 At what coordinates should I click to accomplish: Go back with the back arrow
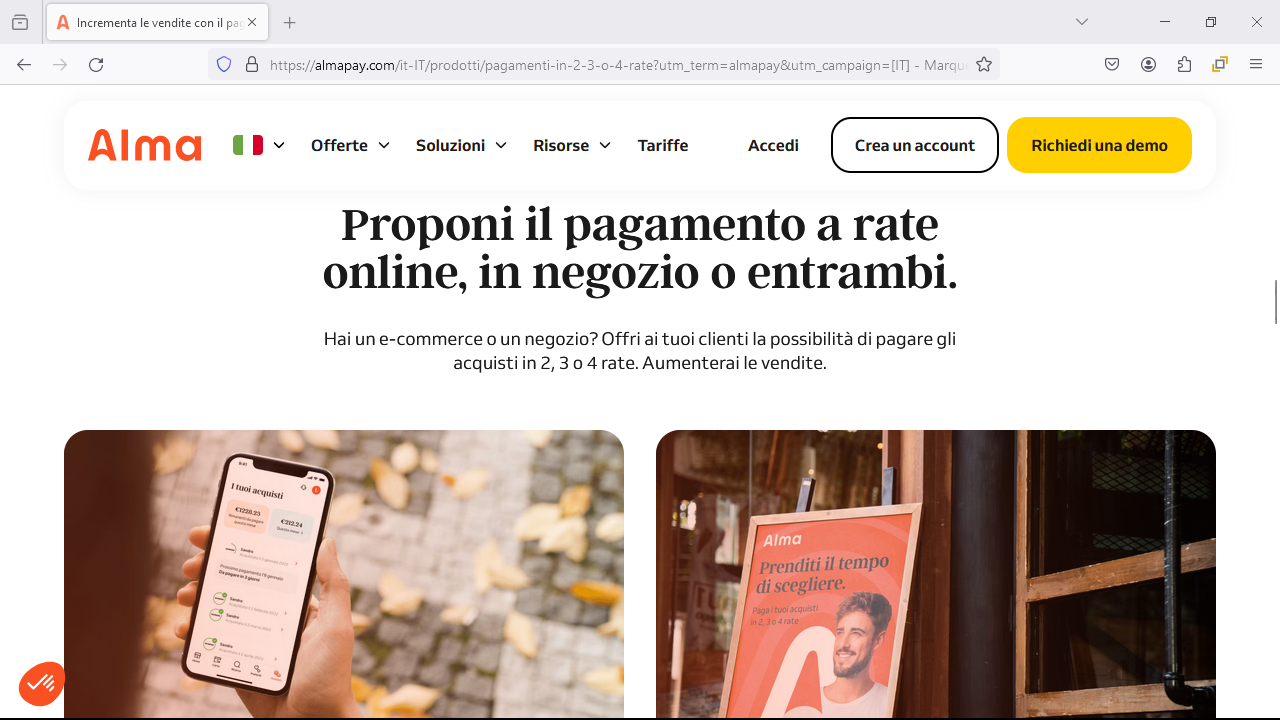pos(24,65)
